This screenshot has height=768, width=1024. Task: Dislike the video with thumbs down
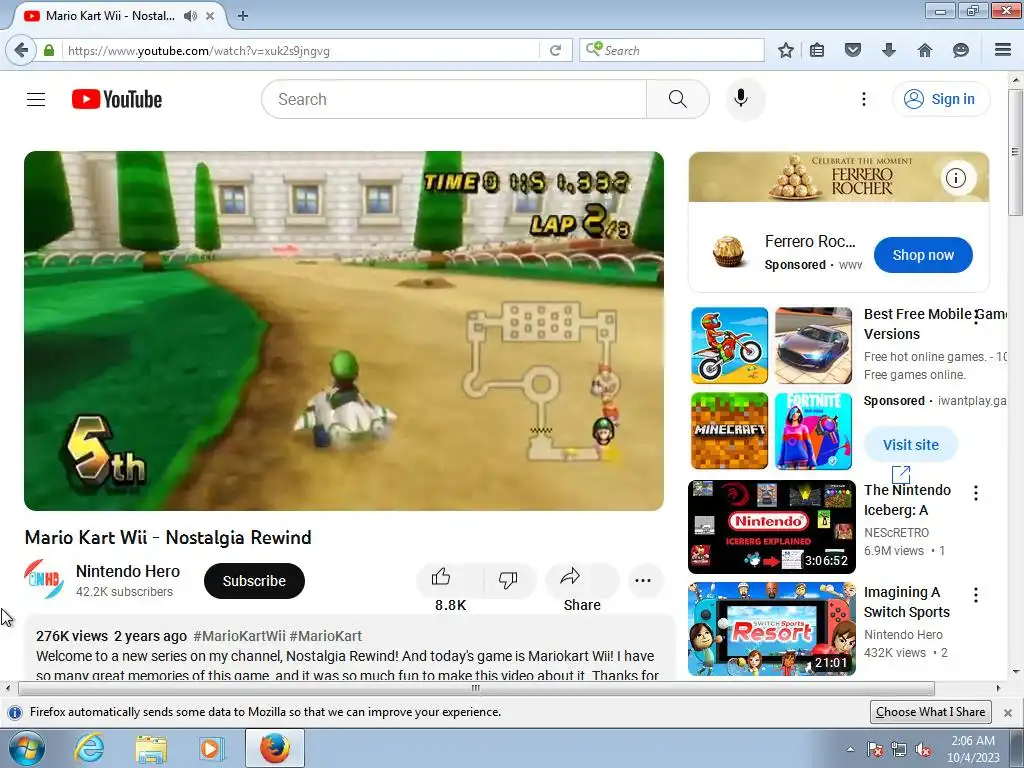(508, 579)
